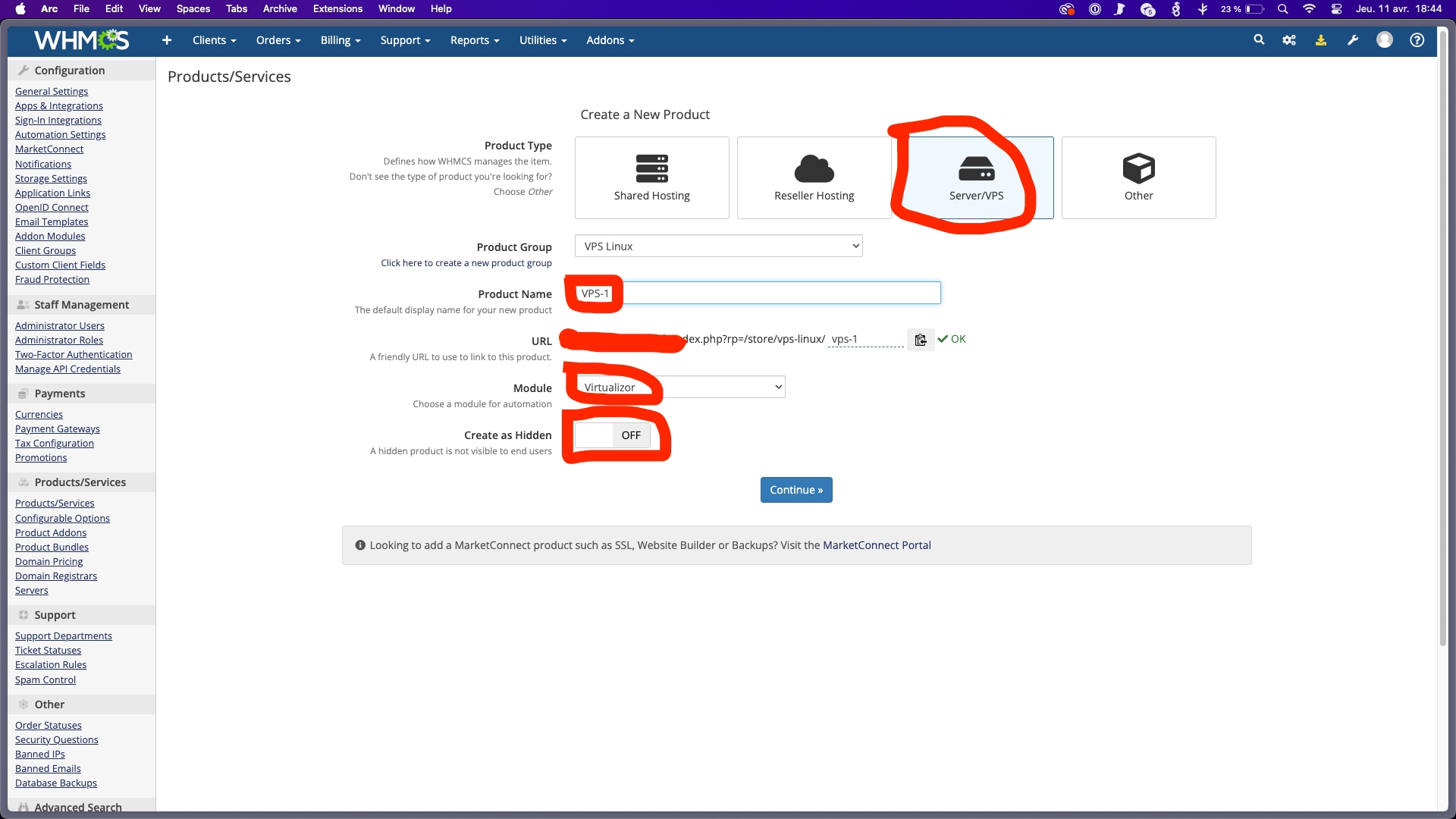Open the search magnifier icon in WHMCS header
Screen dimensions: 1456x819
click(x=1259, y=40)
